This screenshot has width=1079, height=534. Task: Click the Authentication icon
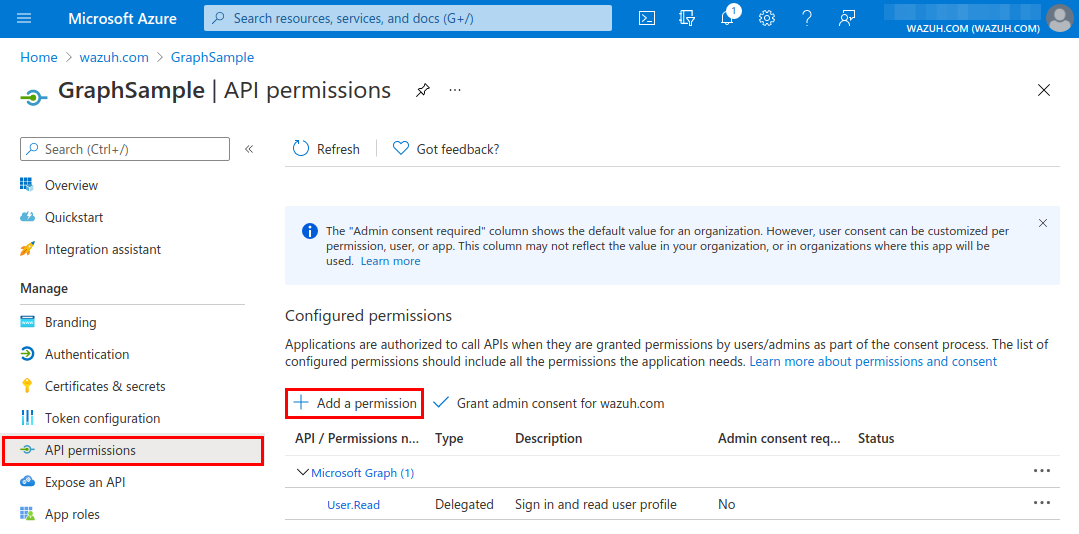(x=28, y=354)
